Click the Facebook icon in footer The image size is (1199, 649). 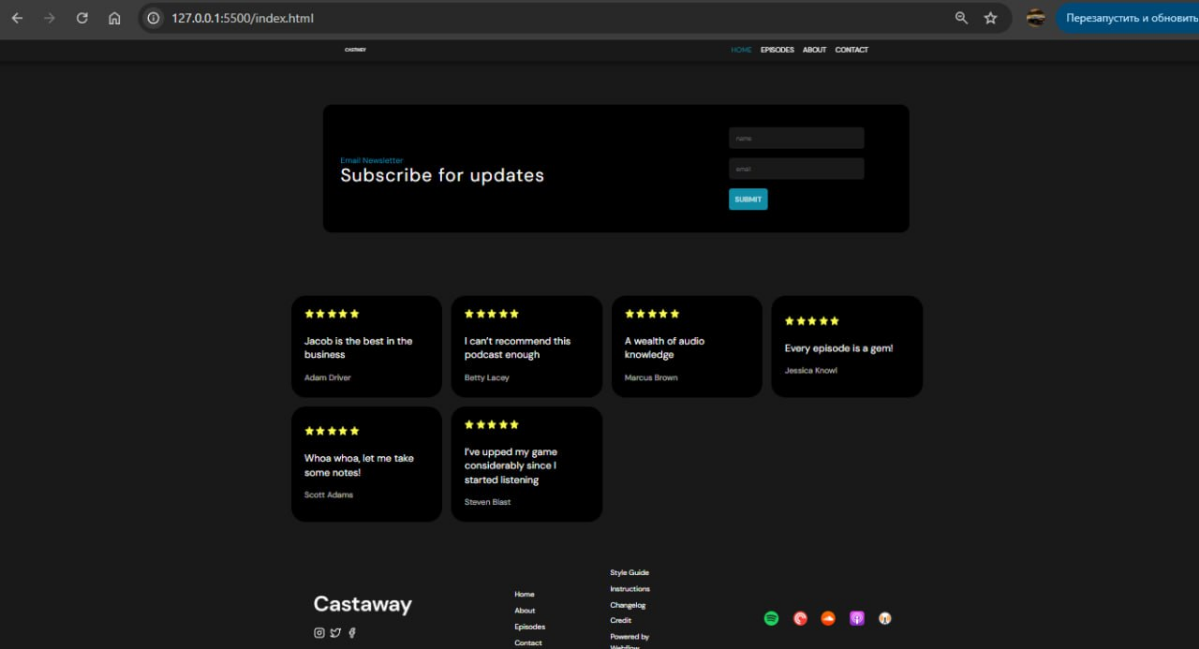352,632
